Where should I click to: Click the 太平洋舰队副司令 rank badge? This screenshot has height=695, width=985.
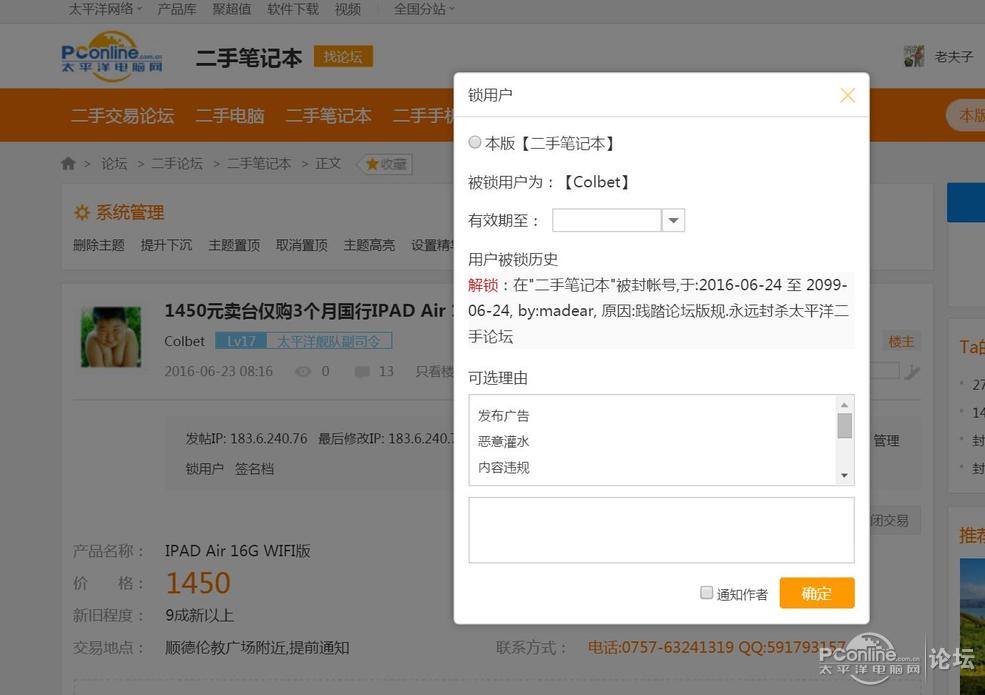(x=329, y=341)
